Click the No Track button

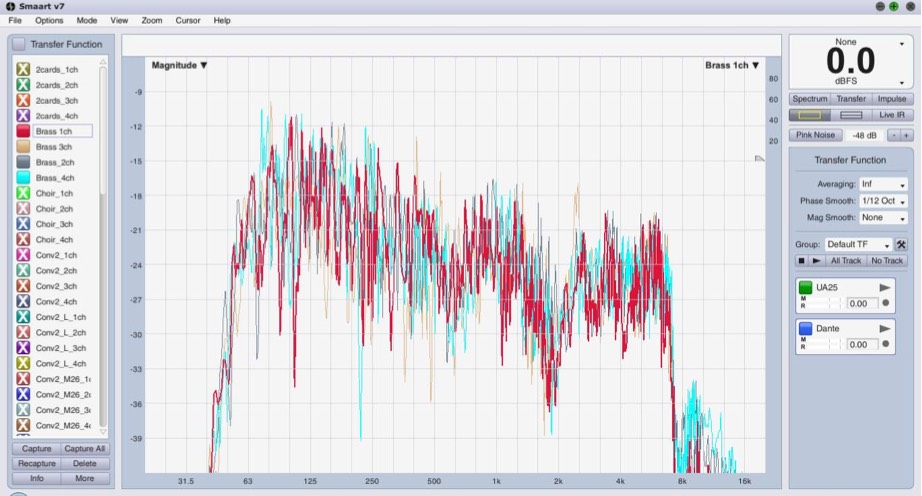coord(887,260)
